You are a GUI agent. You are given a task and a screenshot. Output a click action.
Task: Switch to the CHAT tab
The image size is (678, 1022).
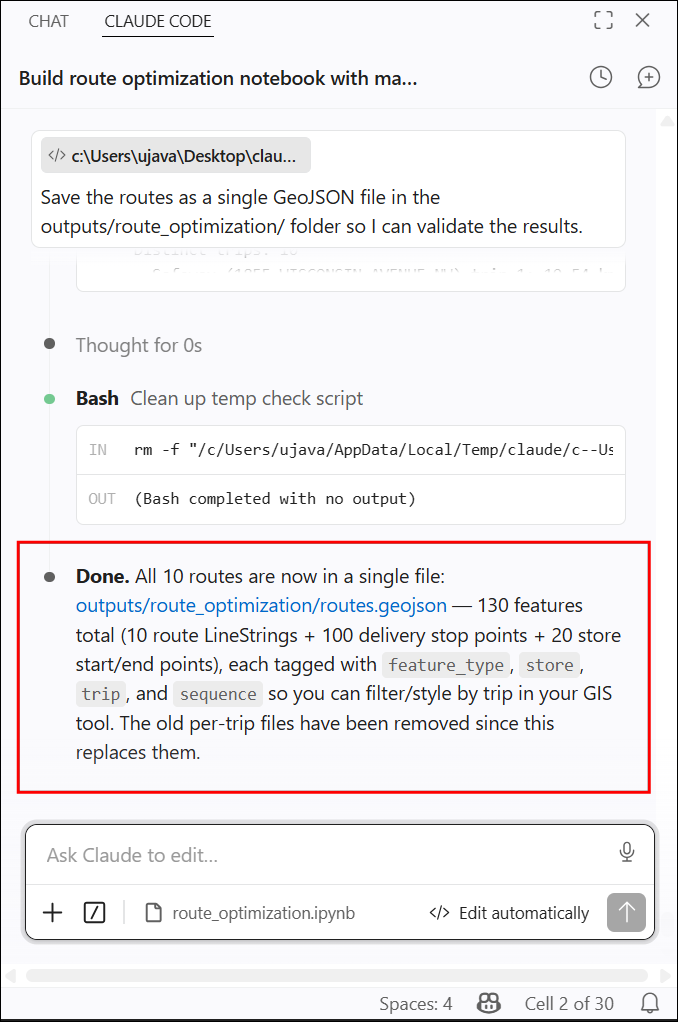click(x=48, y=22)
